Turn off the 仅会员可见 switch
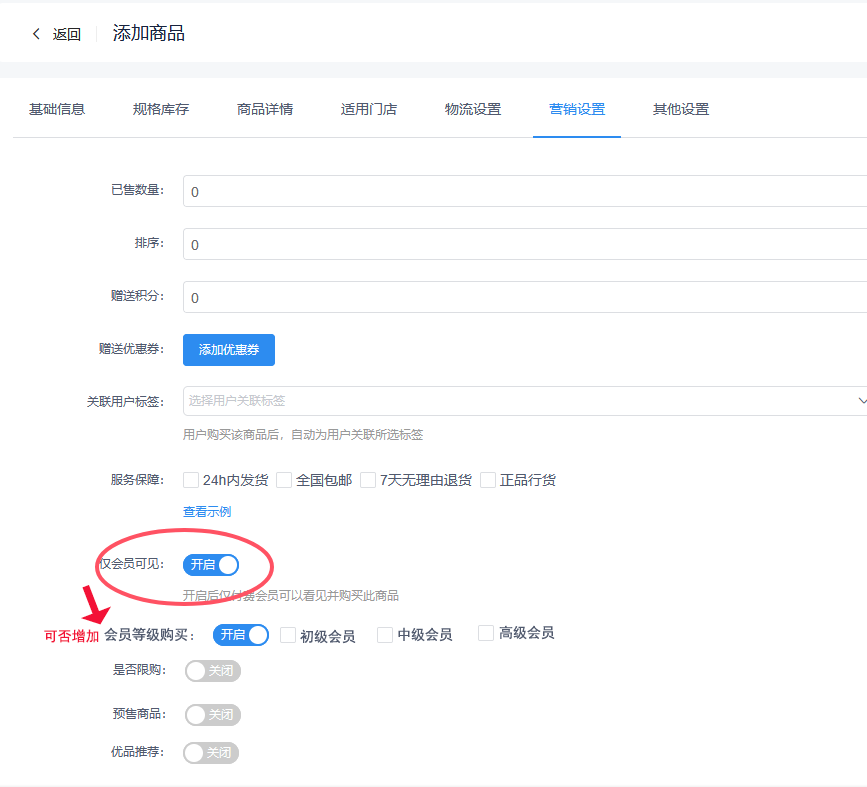The width and height of the screenshot is (867, 787). tap(211, 565)
